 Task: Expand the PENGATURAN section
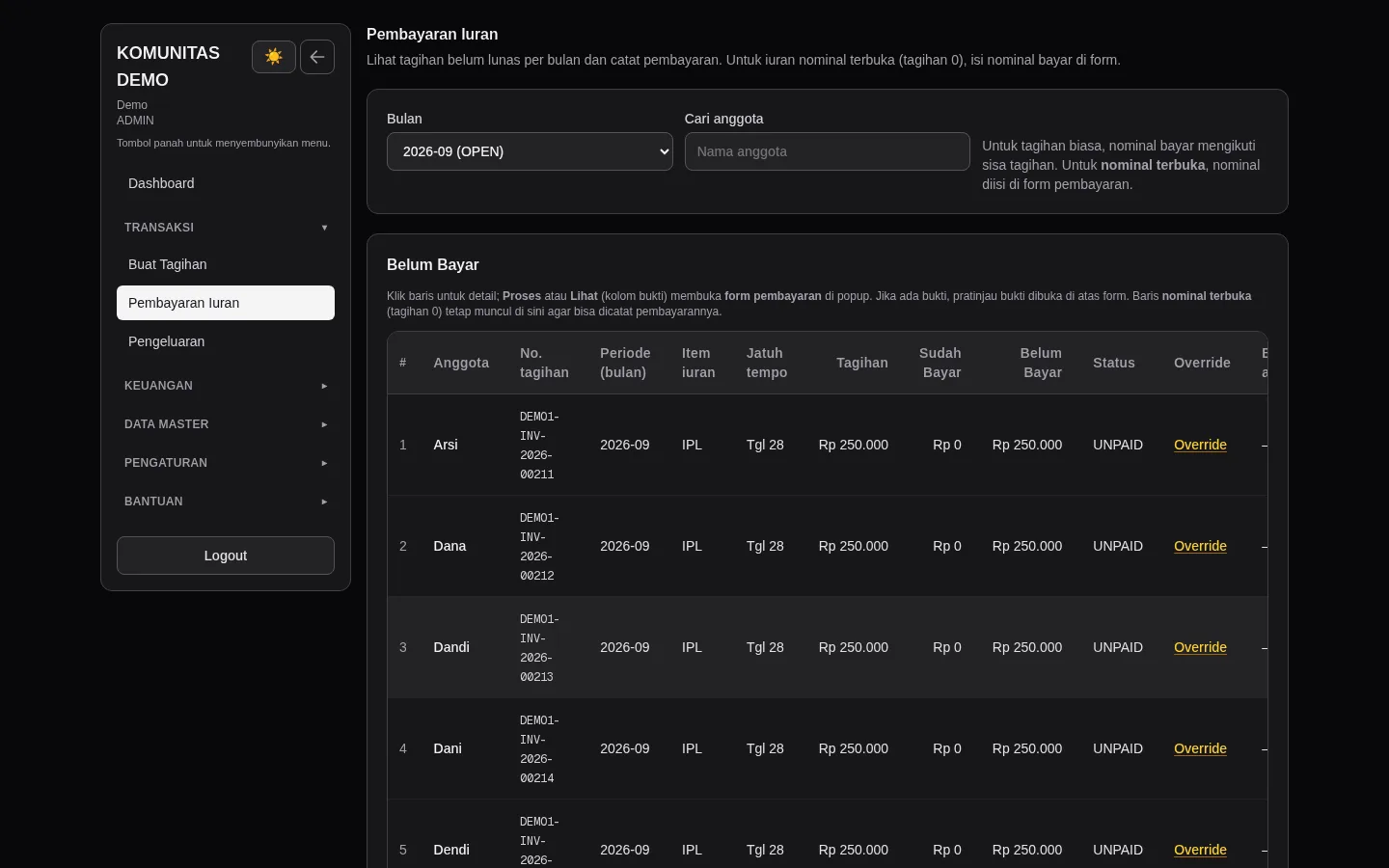226,463
